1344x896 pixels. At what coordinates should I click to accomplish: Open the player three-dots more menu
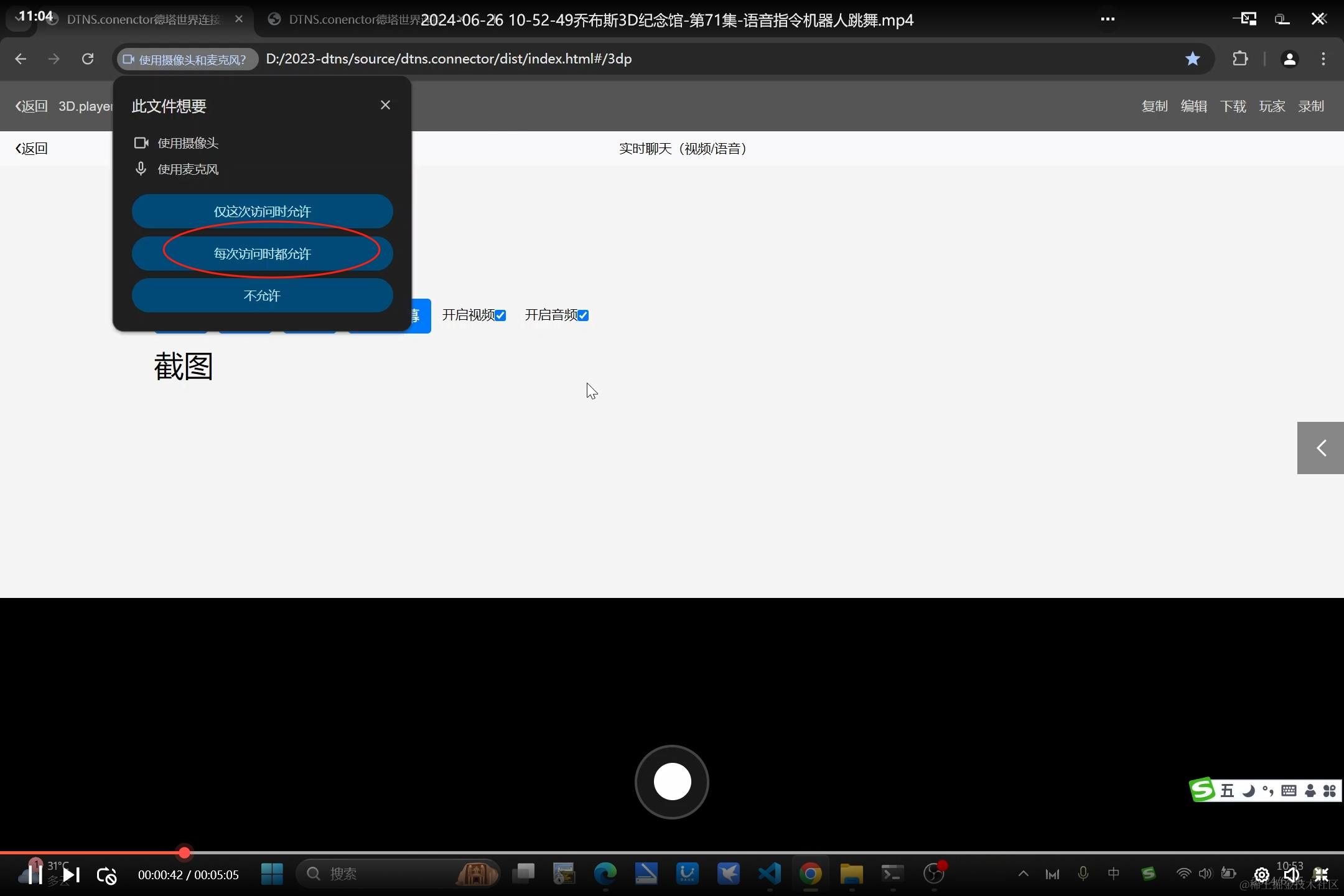(x=1108, y=19)
